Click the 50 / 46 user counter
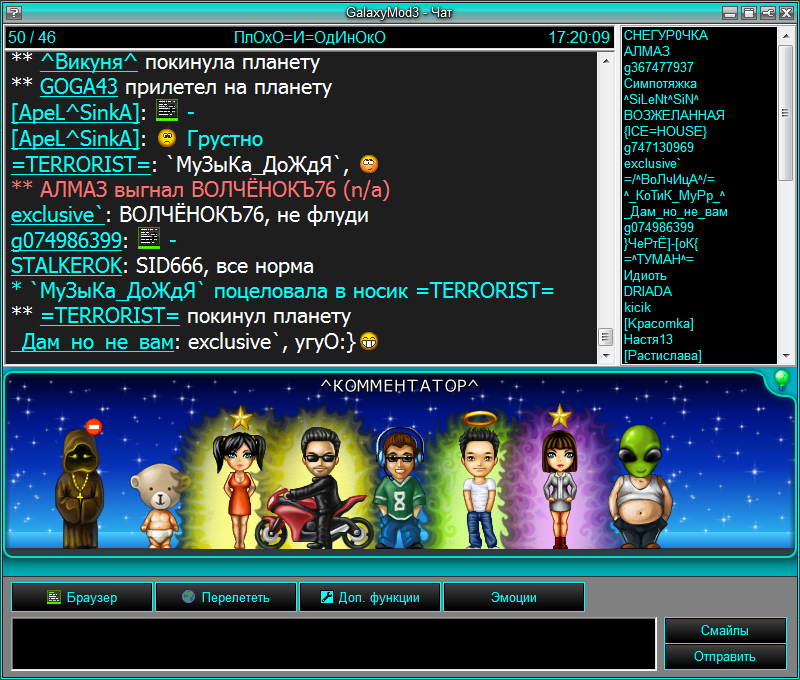Viewport: 800px width, 680px height. click(32, 37)
